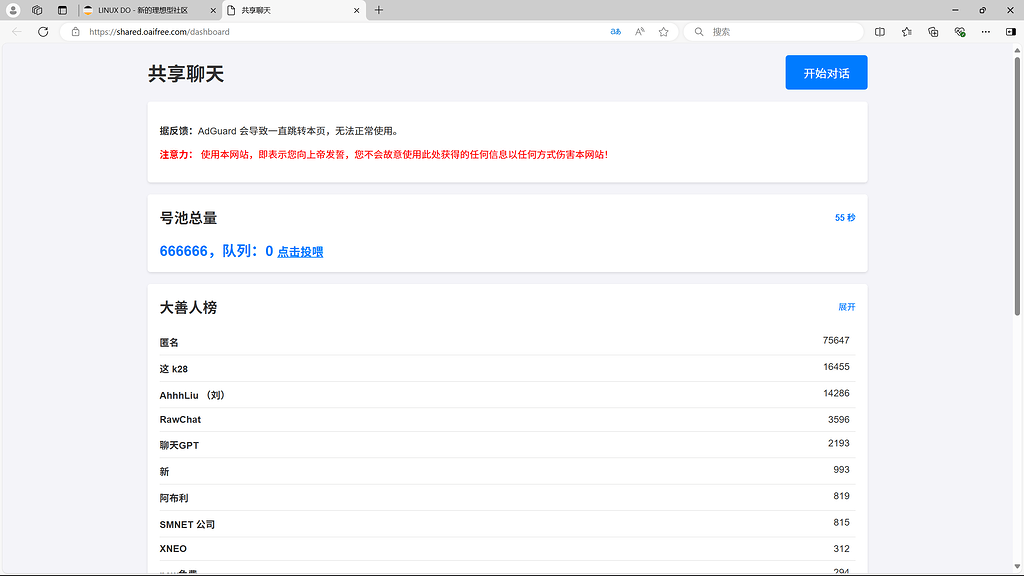Open the split screen icon
This screenshot has width=1024, height=576.
click(x=880, y=31)
